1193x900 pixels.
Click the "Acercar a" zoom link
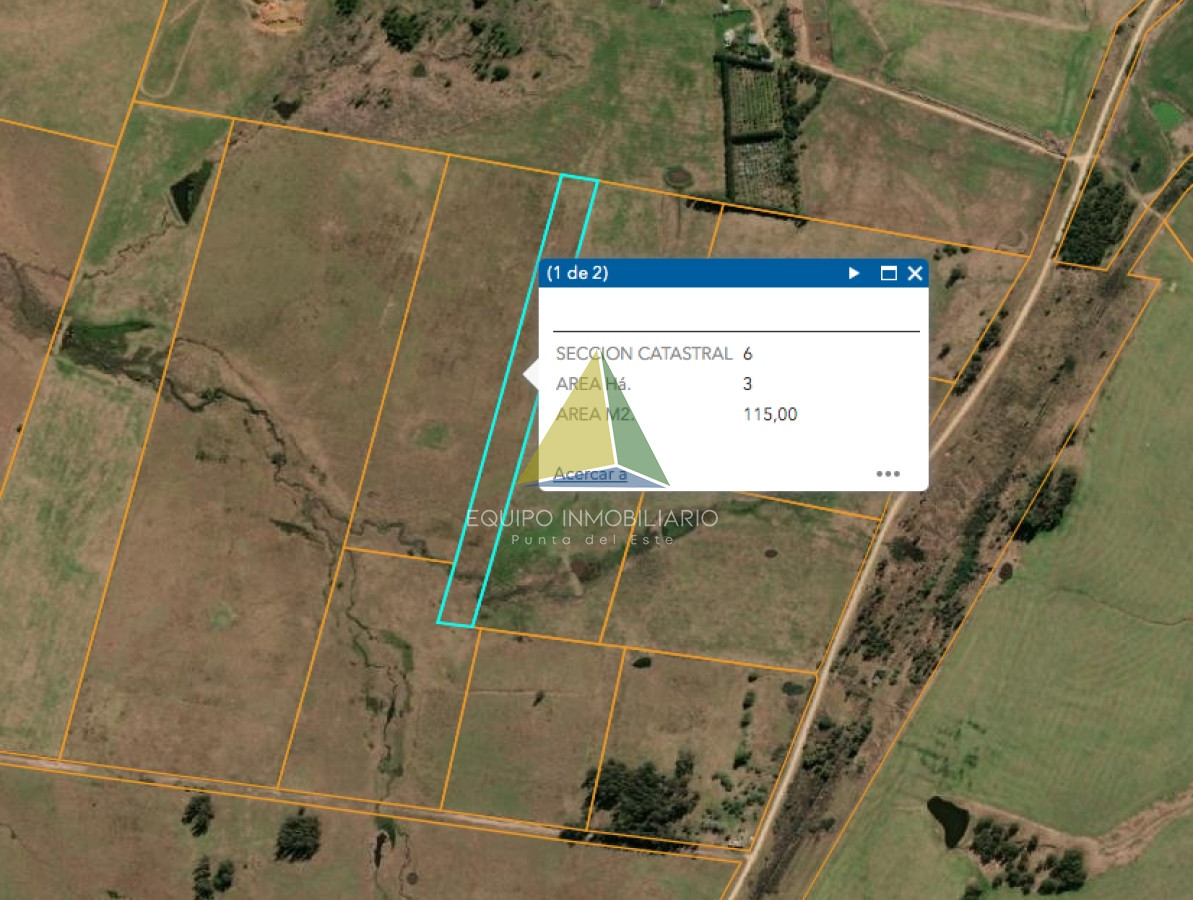tap(590, 474)
